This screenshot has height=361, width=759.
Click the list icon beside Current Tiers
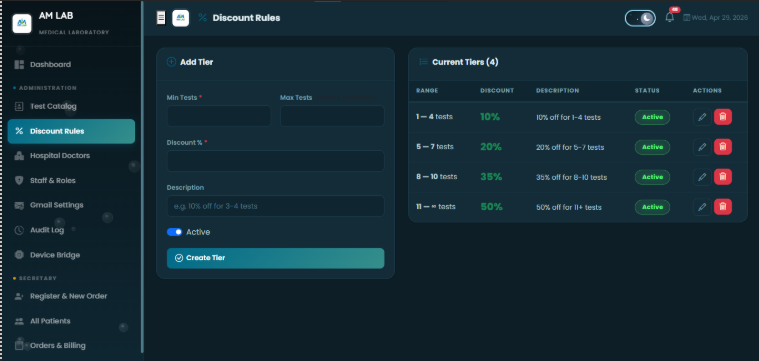pyautogui.click(x=423, y=62)
